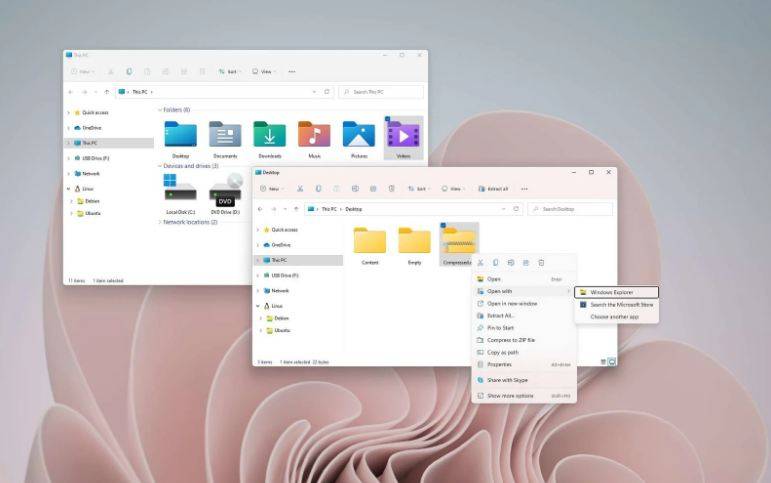This screenshot has height=483, width=771.
Task: Open New dropdown in Desktop window toolbar
Action: [272, 189]
